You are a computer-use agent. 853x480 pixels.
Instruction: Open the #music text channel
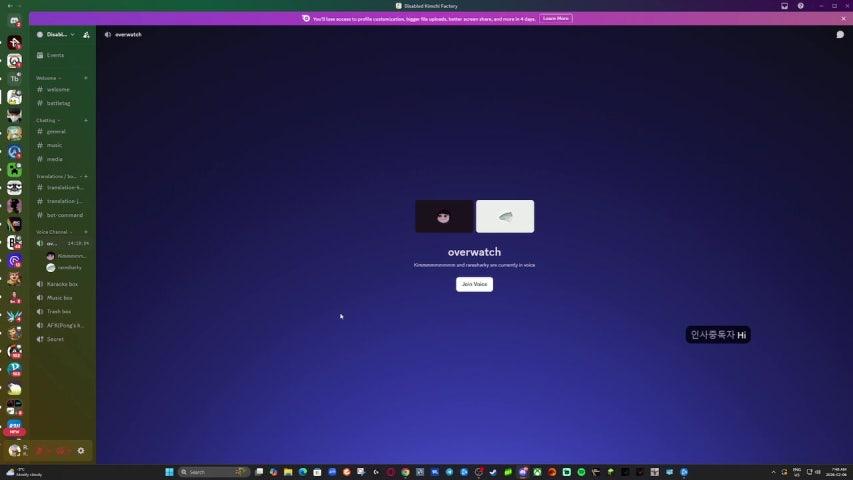point(62,145)
